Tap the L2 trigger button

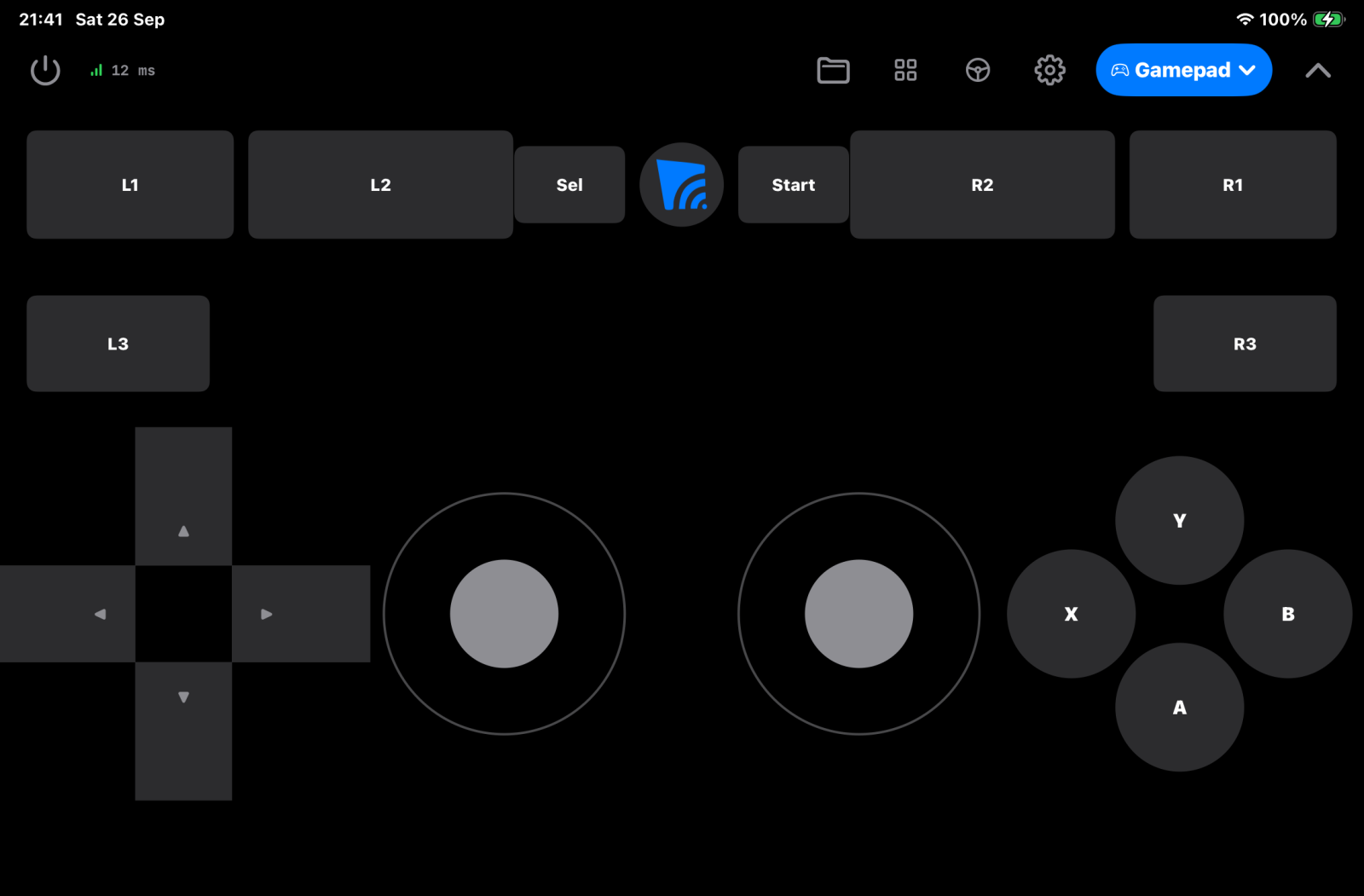[380, 184]
